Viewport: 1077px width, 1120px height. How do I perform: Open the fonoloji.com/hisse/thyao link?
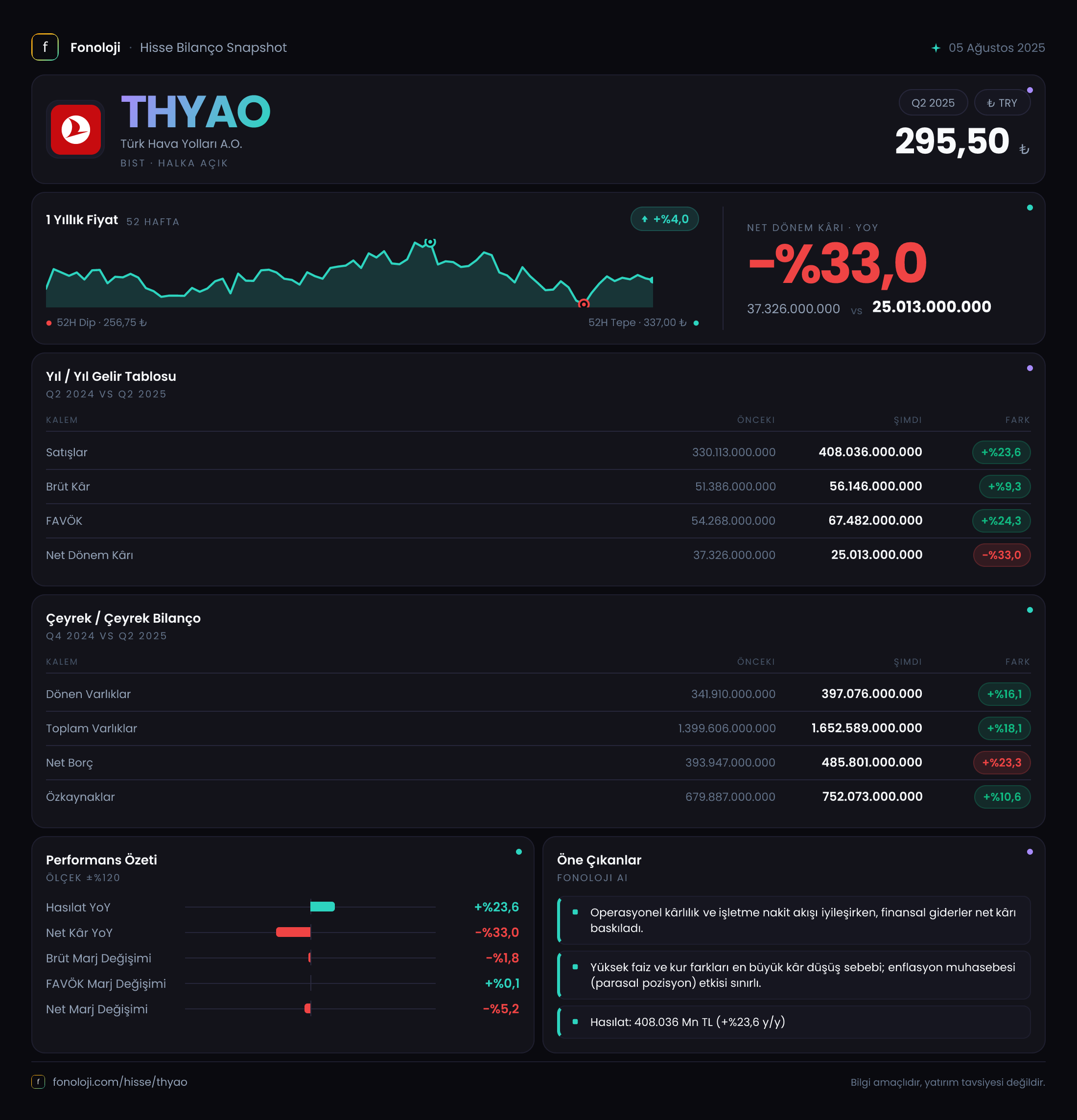pos(120,1082)
